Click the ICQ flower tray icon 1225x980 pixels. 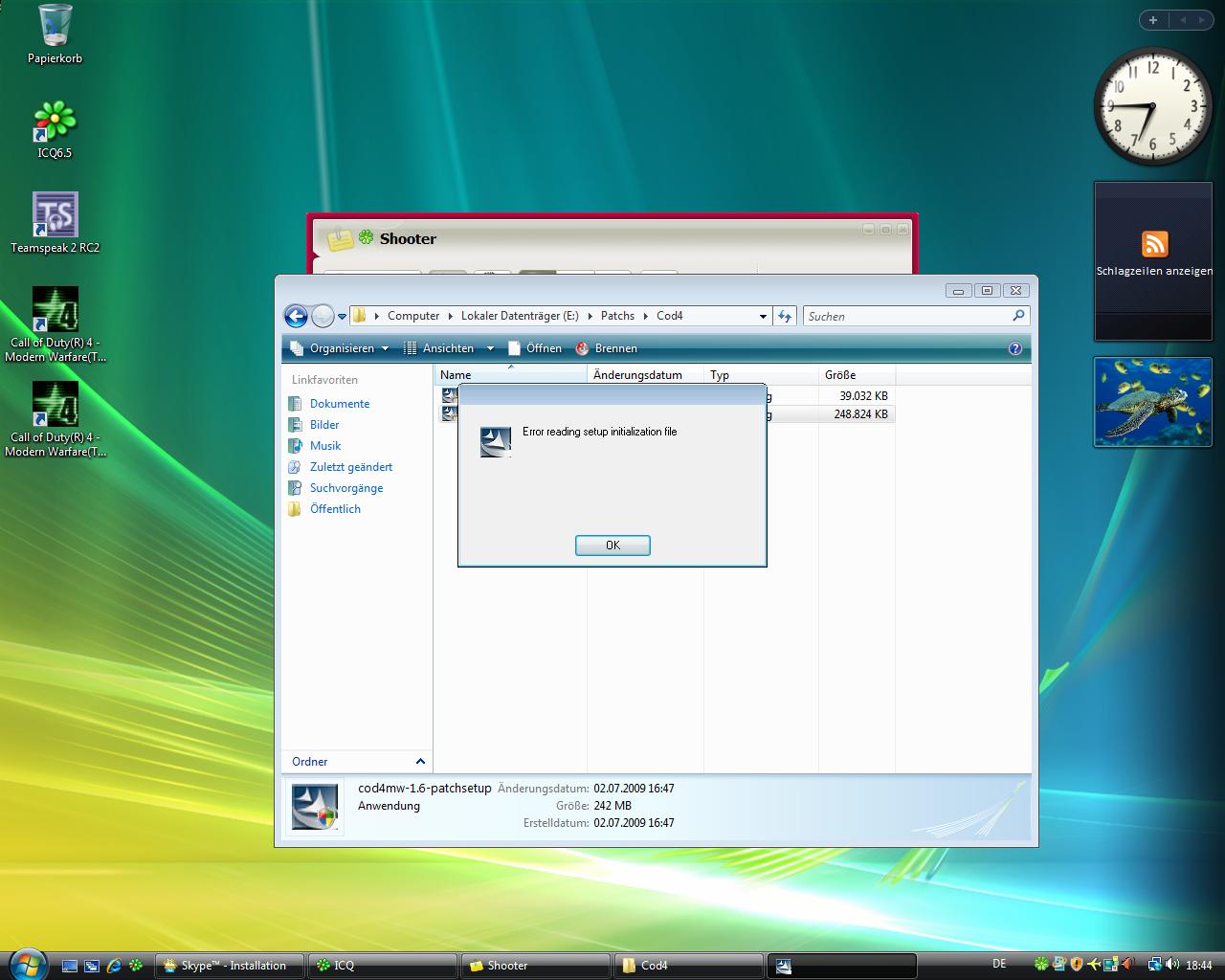(1041, 965)
